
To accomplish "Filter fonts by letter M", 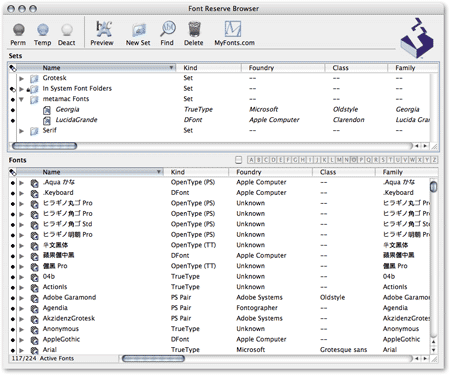I will [339, 160].
